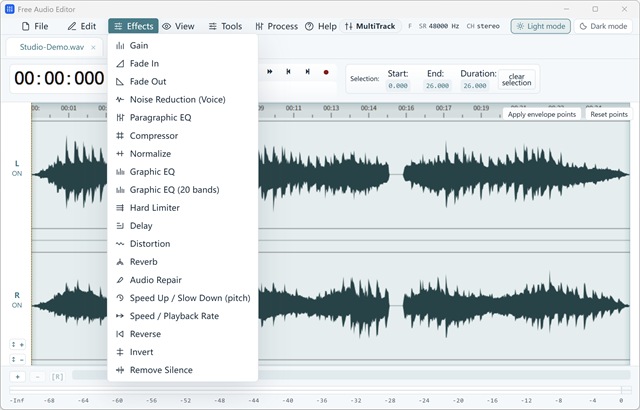640x410 pixels.
Task: Increase vertical zoom with the plus button
Action: 17,345
